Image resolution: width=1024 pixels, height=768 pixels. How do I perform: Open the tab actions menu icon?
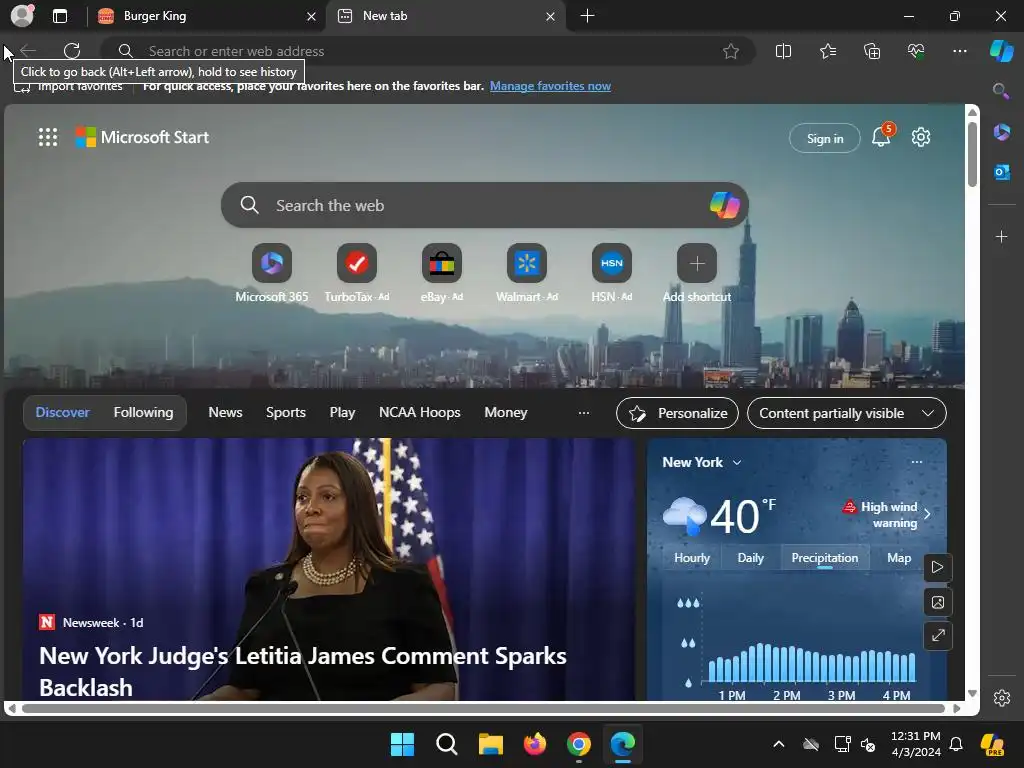pos(60,16)
